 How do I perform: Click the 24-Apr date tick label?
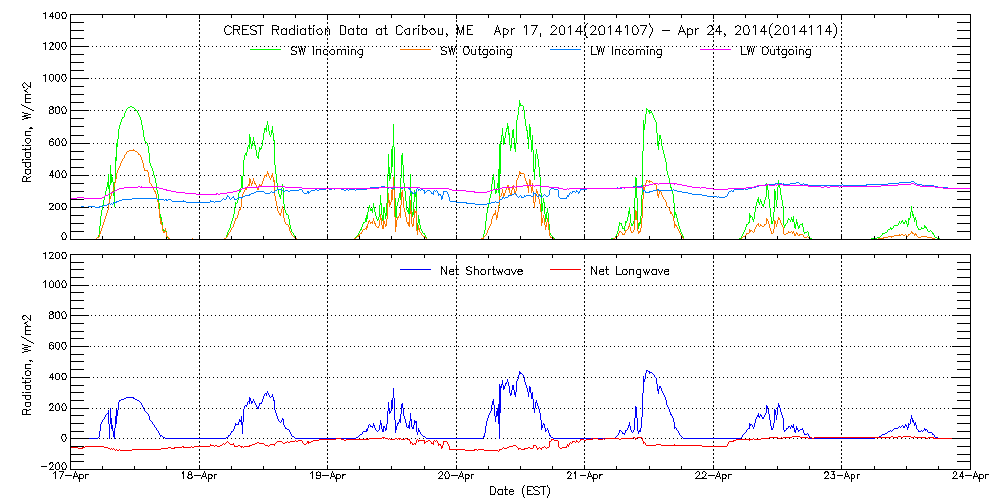[970, 478]
